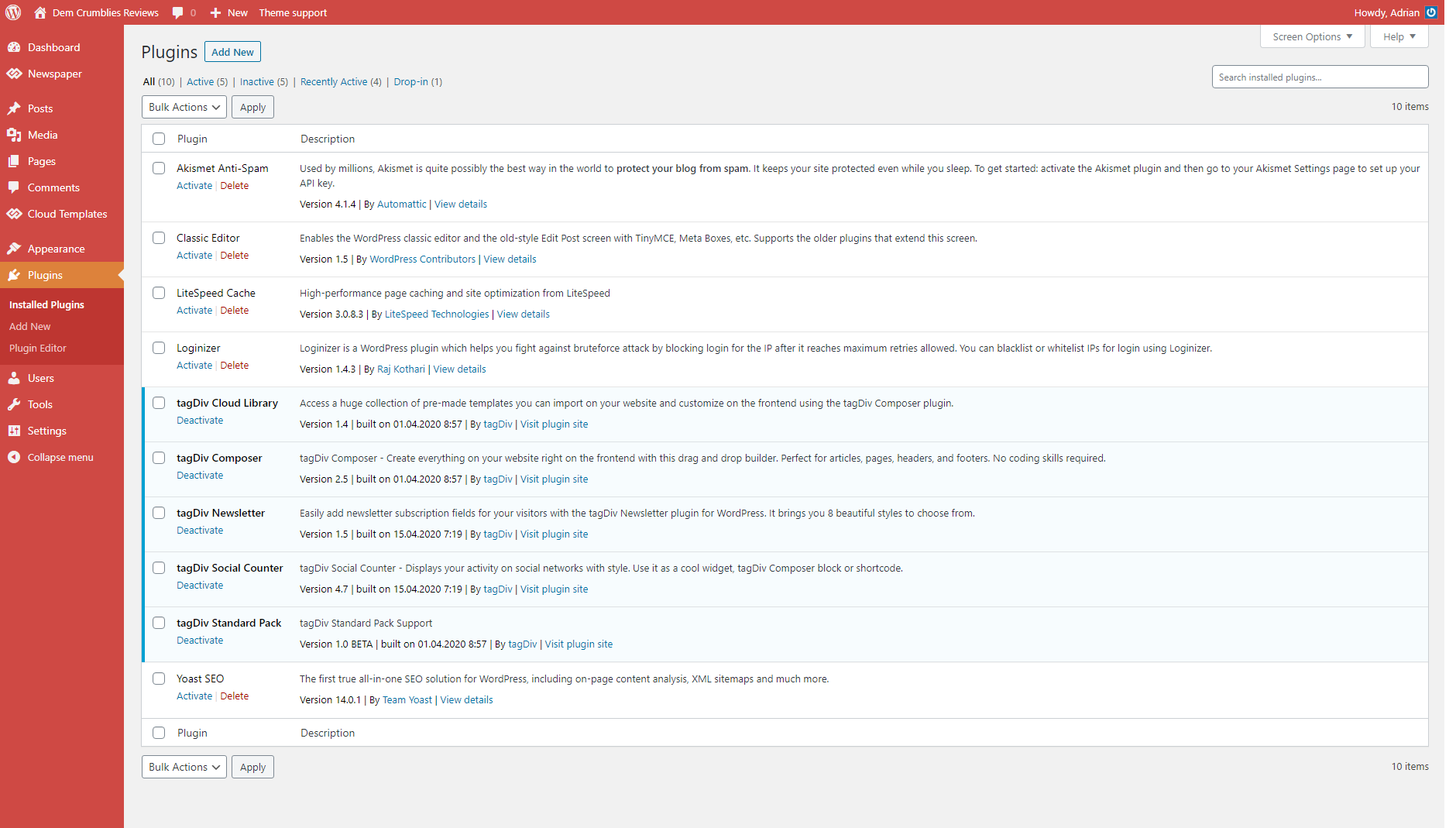Click the Plugins plug icon in sidebar

coord(14,275)
